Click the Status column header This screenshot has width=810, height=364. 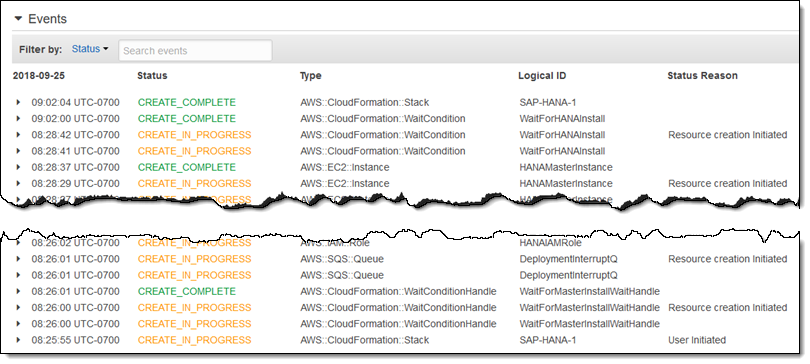click(152, 75)
